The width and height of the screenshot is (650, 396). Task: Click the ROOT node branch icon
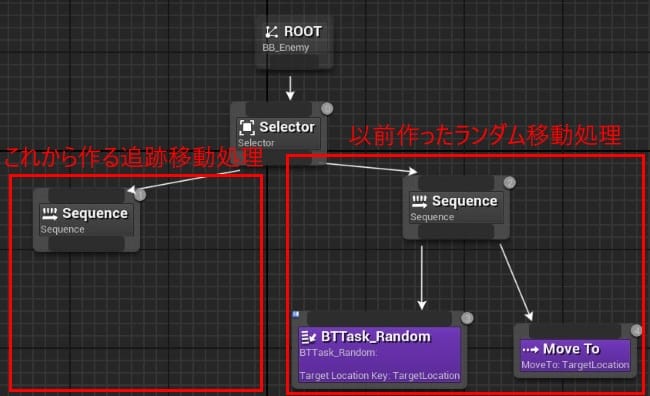tap(272, 32)
